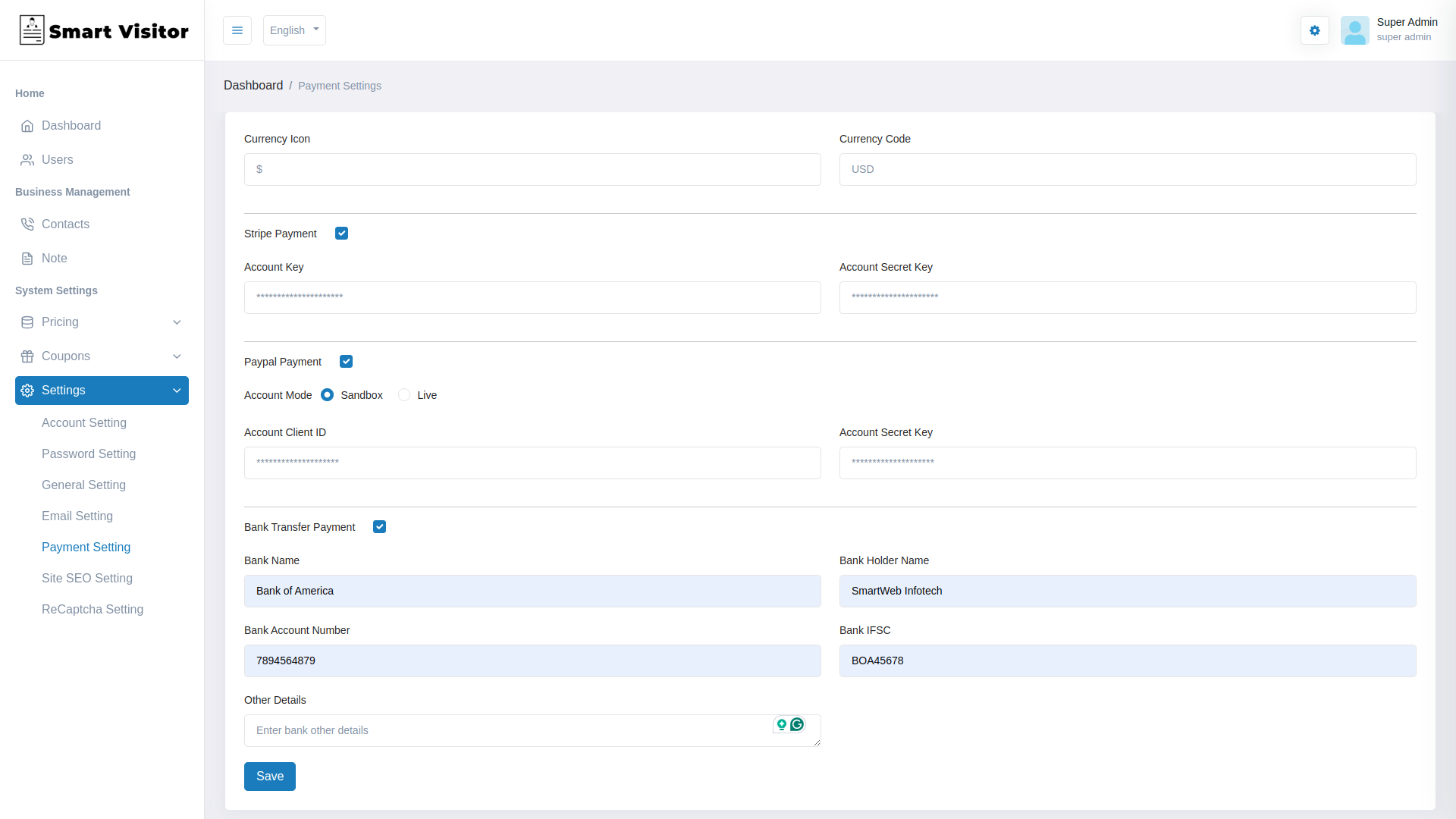Click the Bank Name input showing Bank of America
Screen dimensions: 1456x819
click(x=532, y=591)
